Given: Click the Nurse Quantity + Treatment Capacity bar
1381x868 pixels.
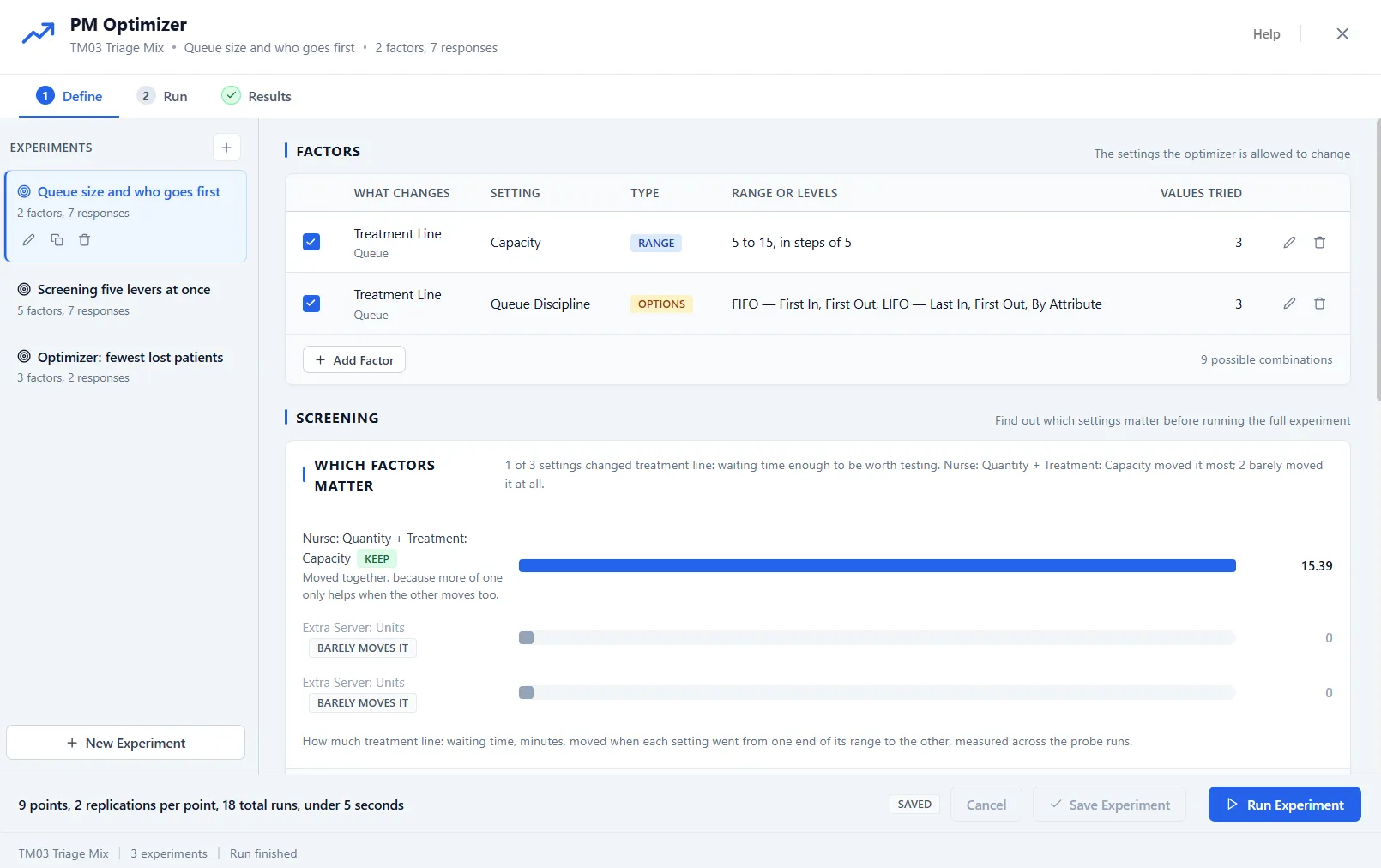Looking at the screenshot, I should (x=877, y=566).
